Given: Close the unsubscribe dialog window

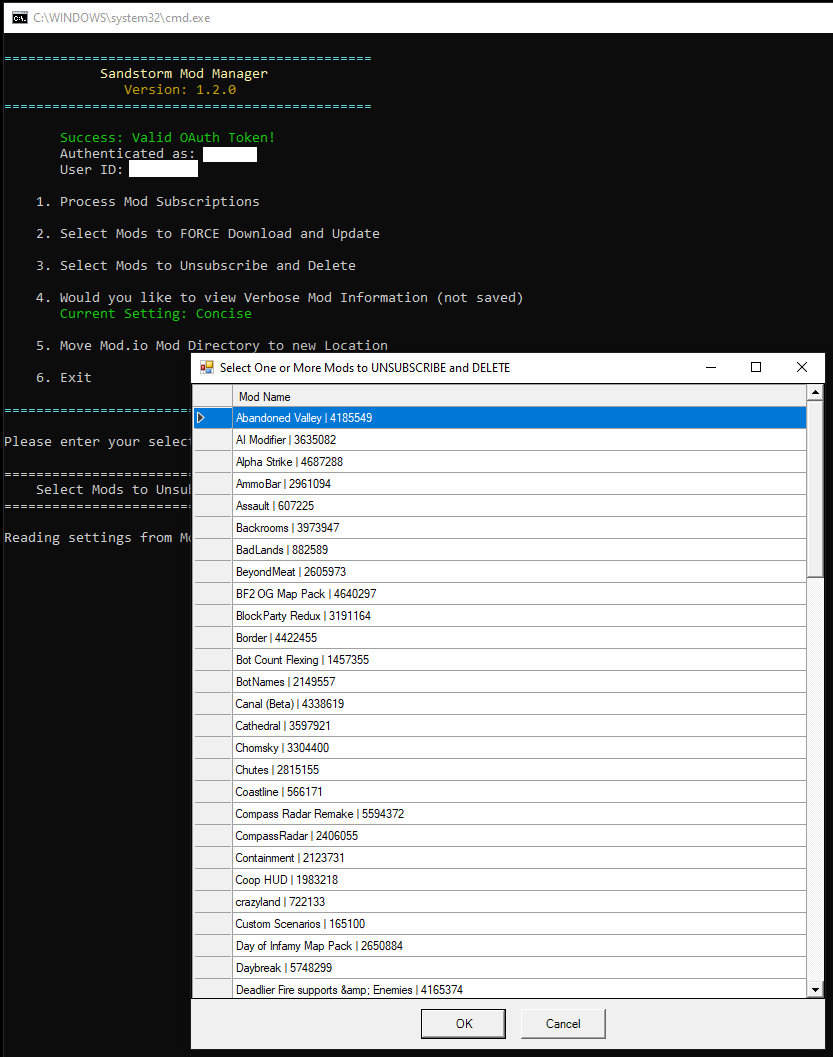Looking at the screenshot, I should tap(801, 367).
